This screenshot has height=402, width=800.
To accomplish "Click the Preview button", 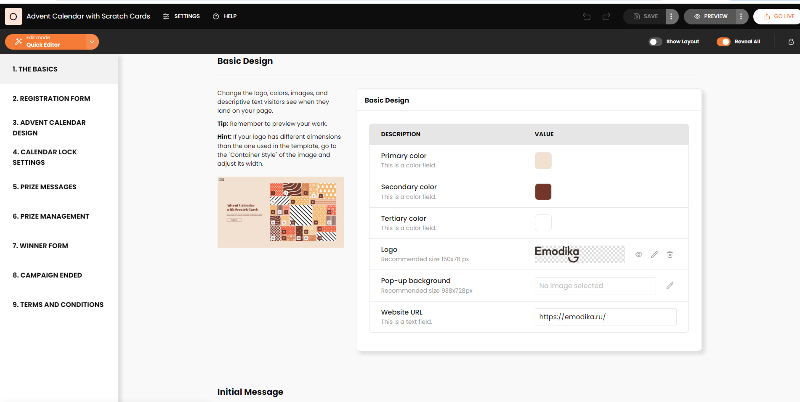I will click(710, 16).
